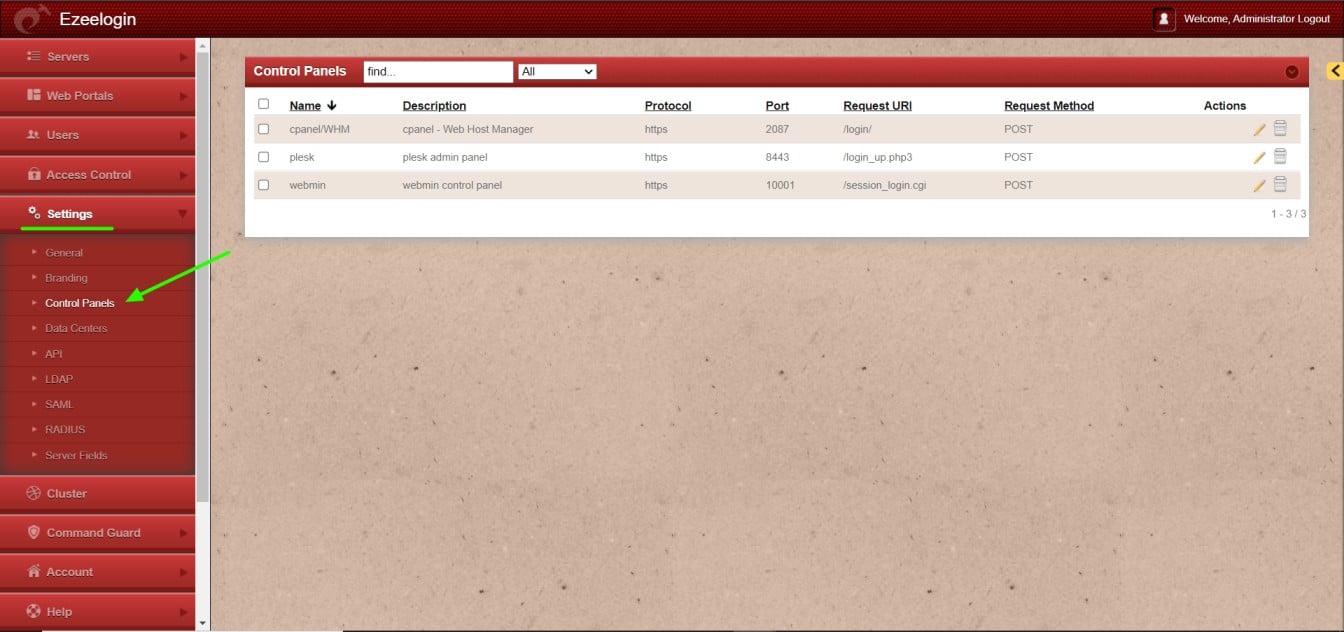Collapse the Settings menu arrow
This screenshot has height=632, width=1344.
[x=182, y=213]
